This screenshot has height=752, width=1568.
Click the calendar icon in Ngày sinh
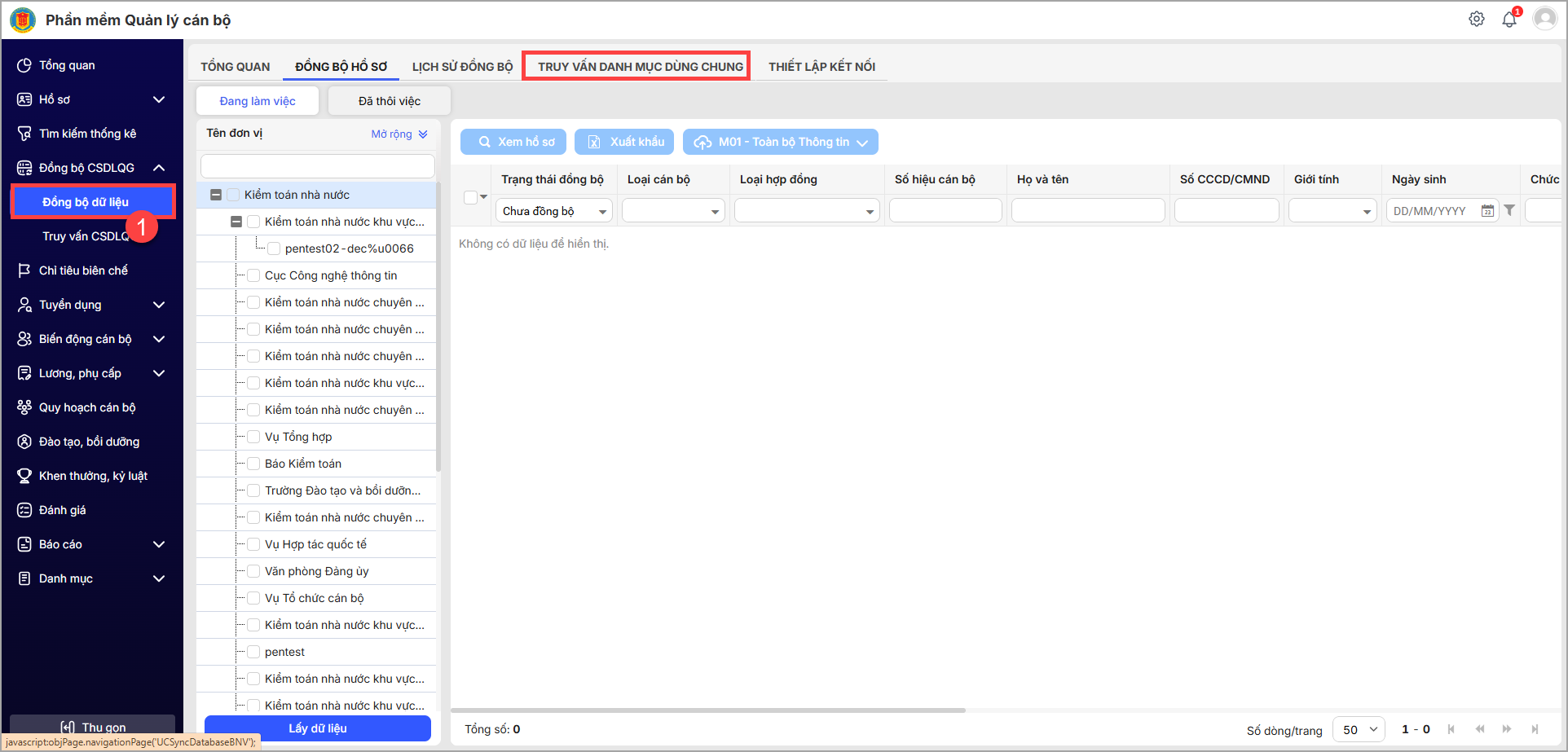(1487, 211)
